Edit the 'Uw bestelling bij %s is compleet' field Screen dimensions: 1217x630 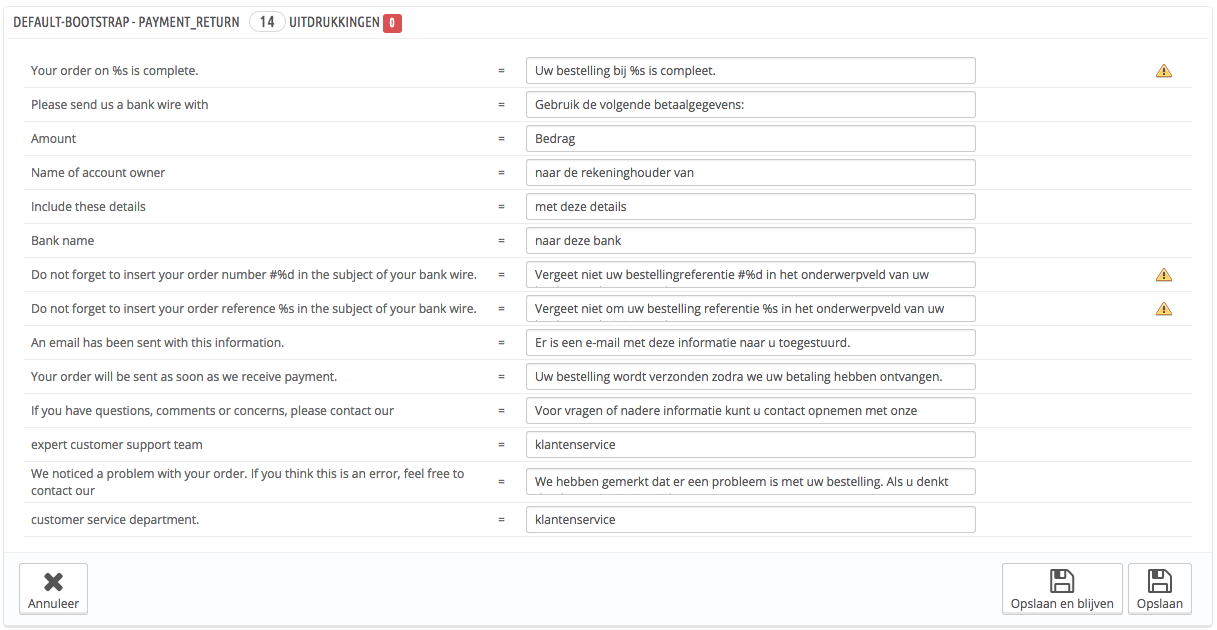pos(750,71)
